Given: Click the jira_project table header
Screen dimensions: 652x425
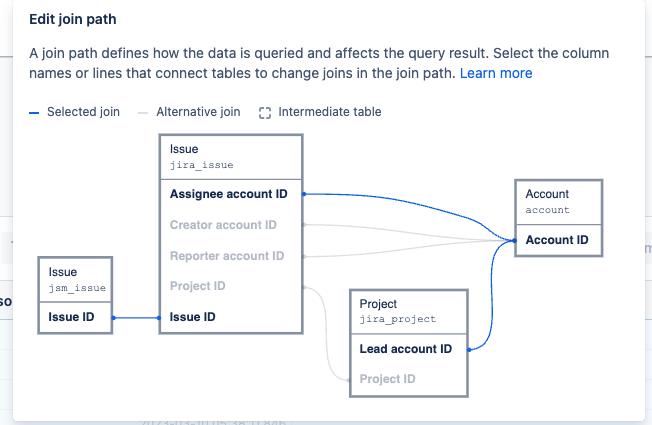Looking at the screenshot, I should click(x=409, y=312).
